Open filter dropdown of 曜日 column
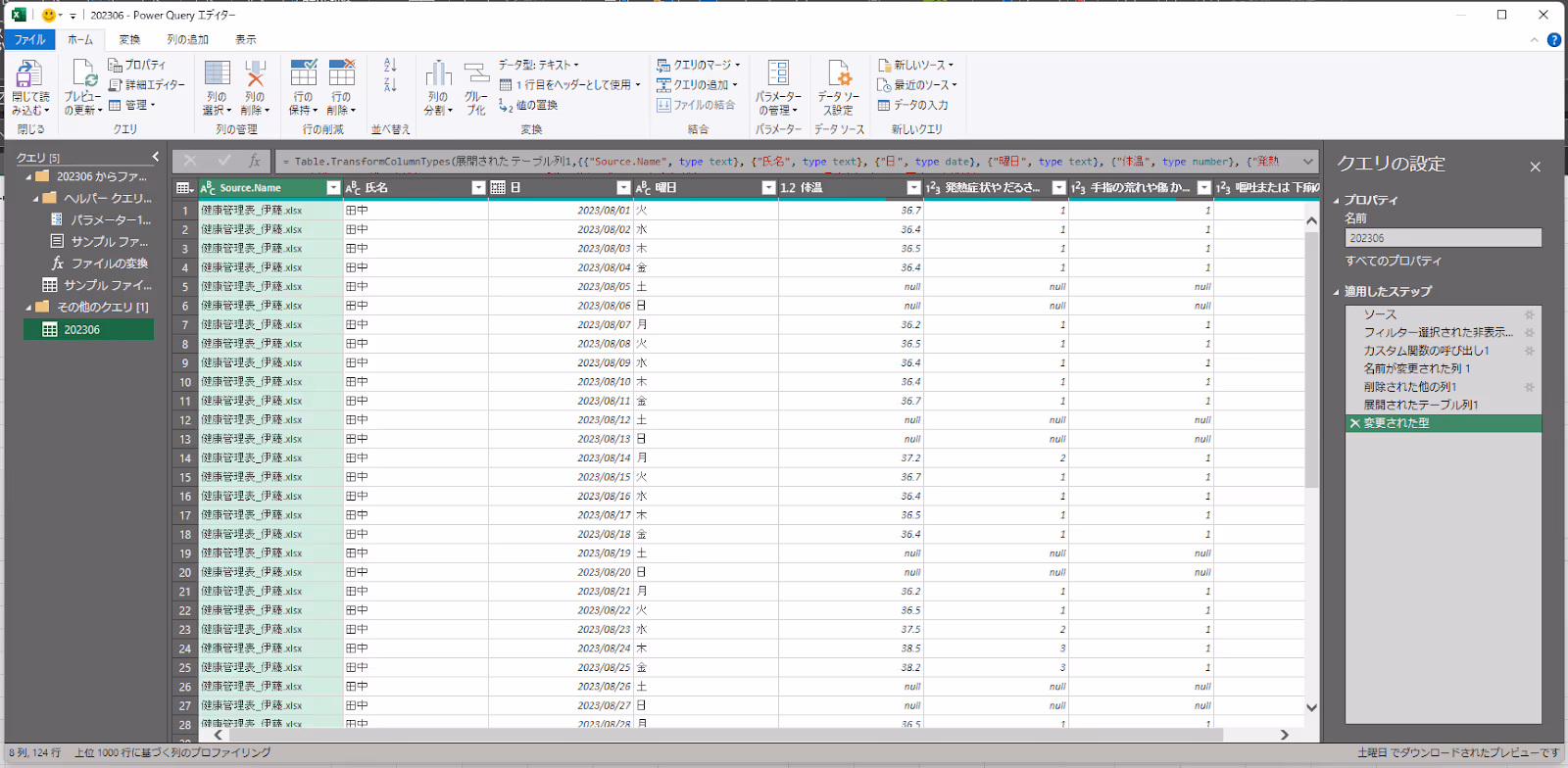The width and height of the screenshot is (1568, 768). (x=768, y=188)
